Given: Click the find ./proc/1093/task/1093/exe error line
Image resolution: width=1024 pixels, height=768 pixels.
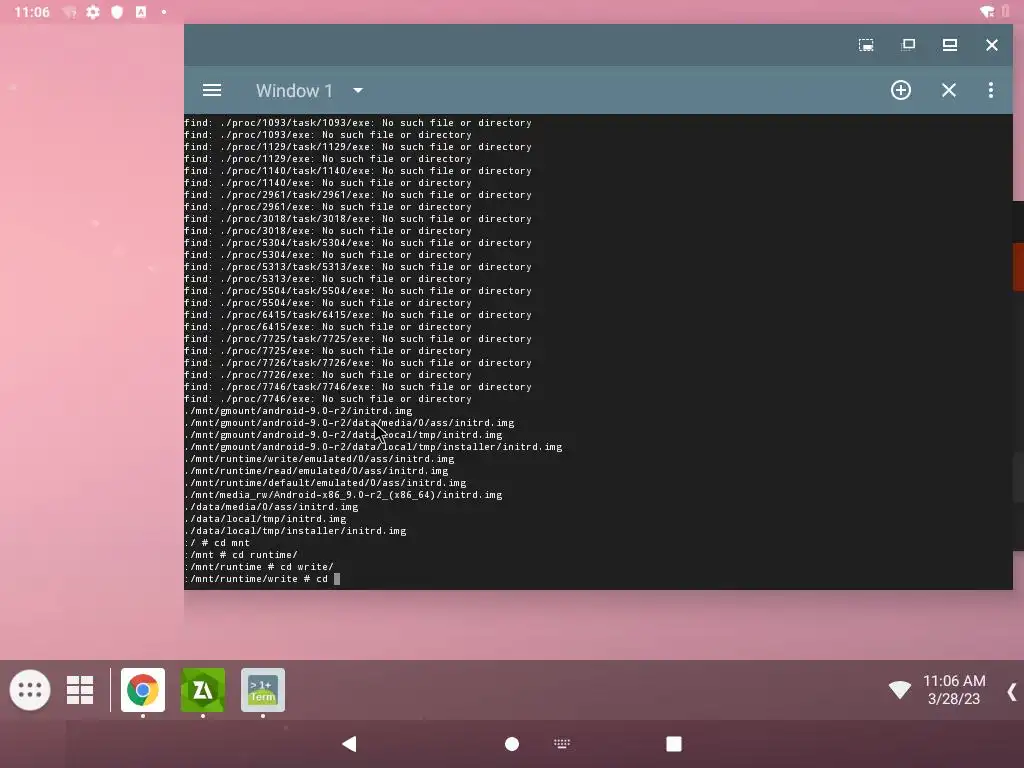Looking at the screenshot, I should click(x=358, y=123).
